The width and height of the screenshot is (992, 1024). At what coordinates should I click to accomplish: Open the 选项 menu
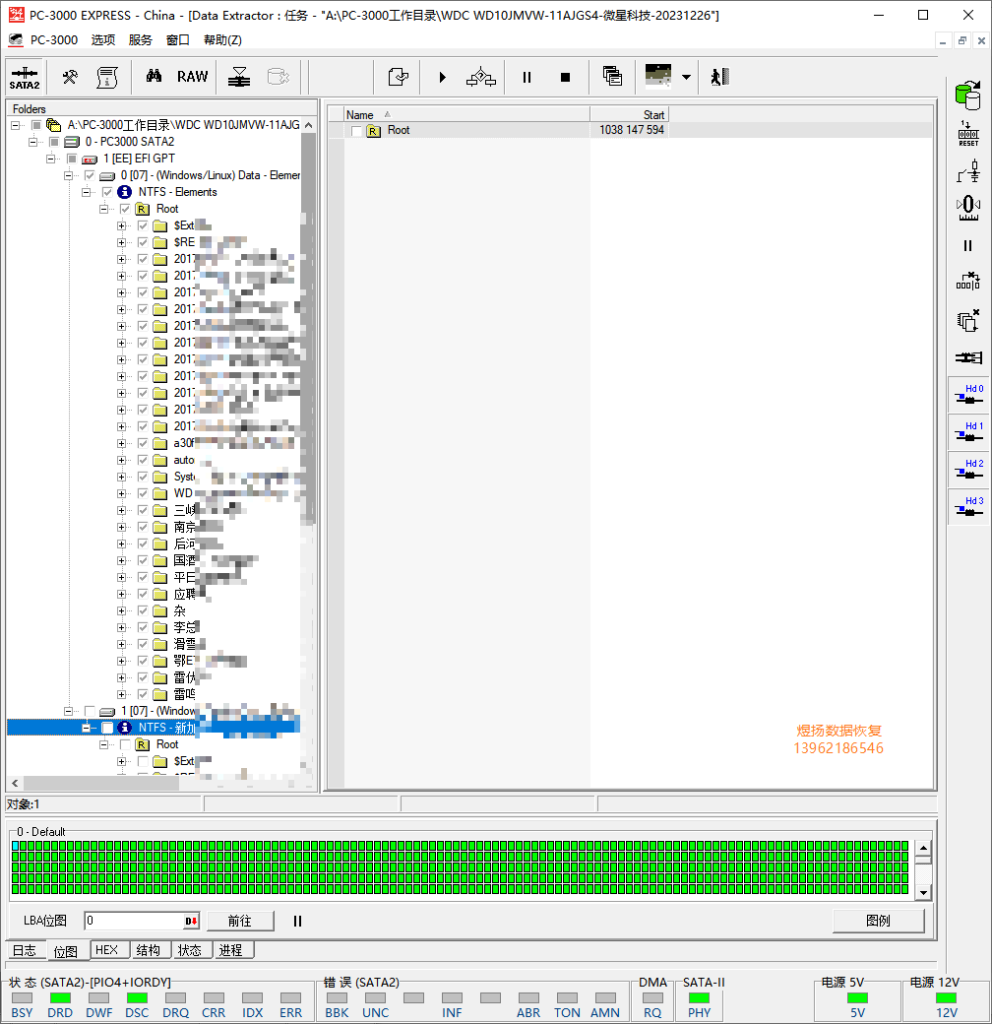pyautogui.click(x=103, y=40)
